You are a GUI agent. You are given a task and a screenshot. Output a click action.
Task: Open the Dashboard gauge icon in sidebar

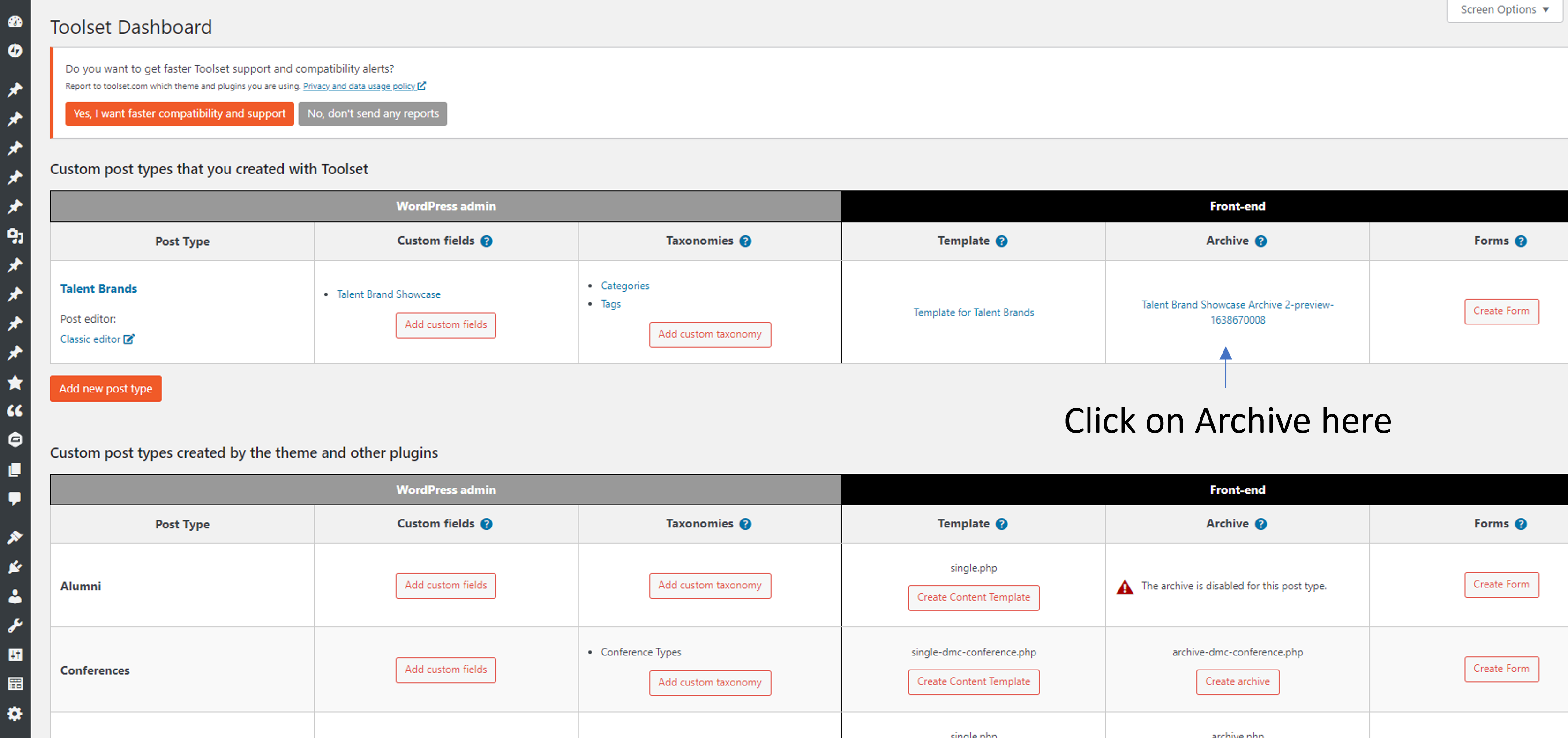[x=15, y=21]
